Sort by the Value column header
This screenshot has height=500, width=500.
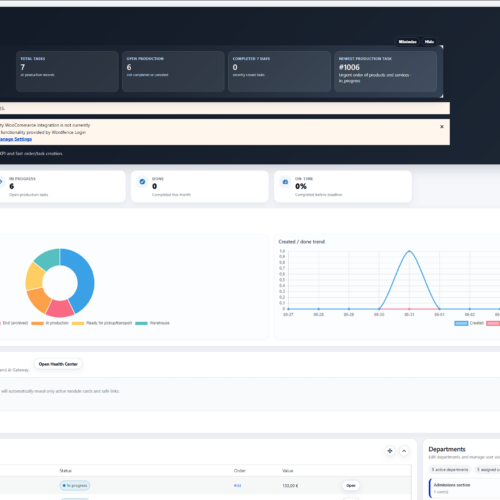pos(288,471)
